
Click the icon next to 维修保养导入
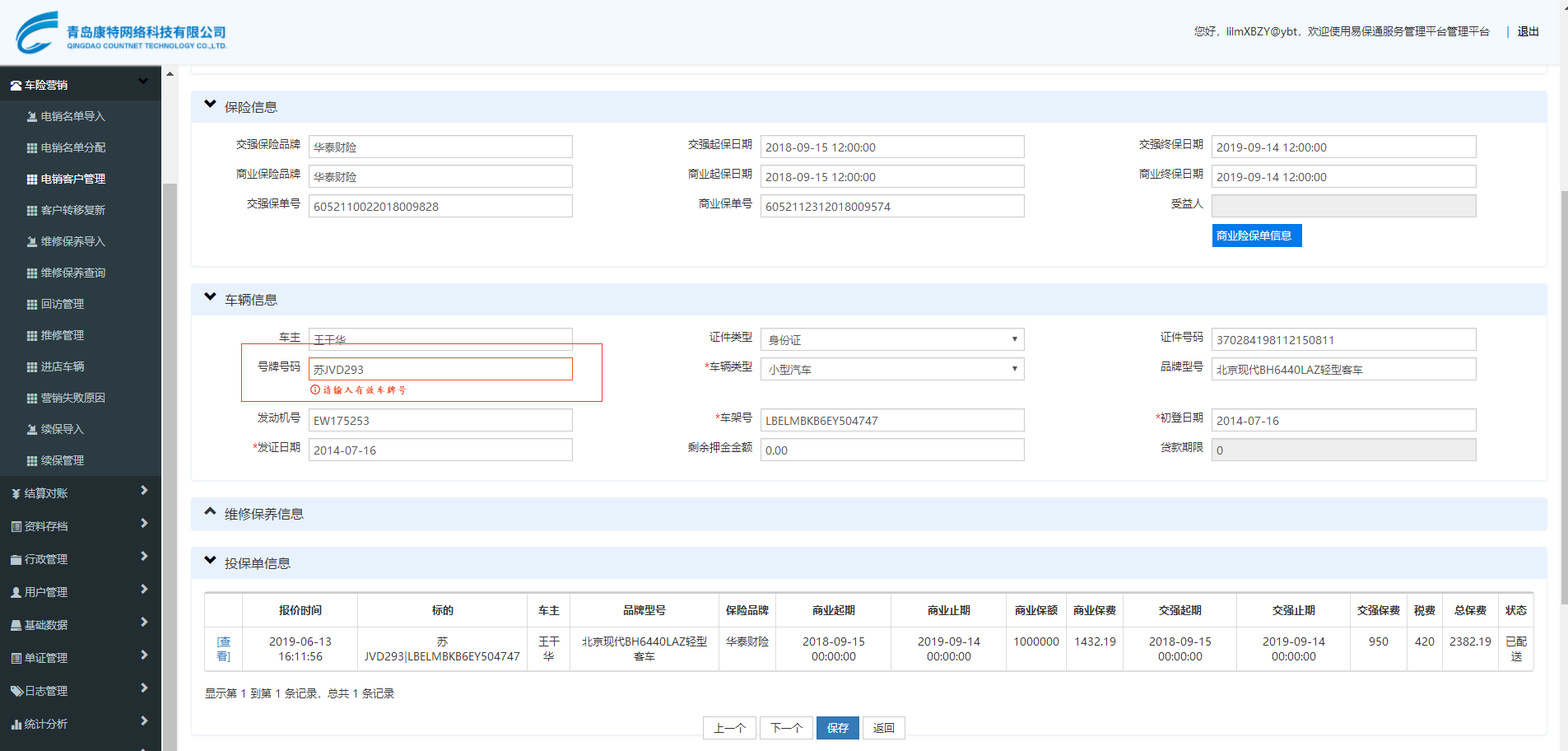click(x=32, y=242)
